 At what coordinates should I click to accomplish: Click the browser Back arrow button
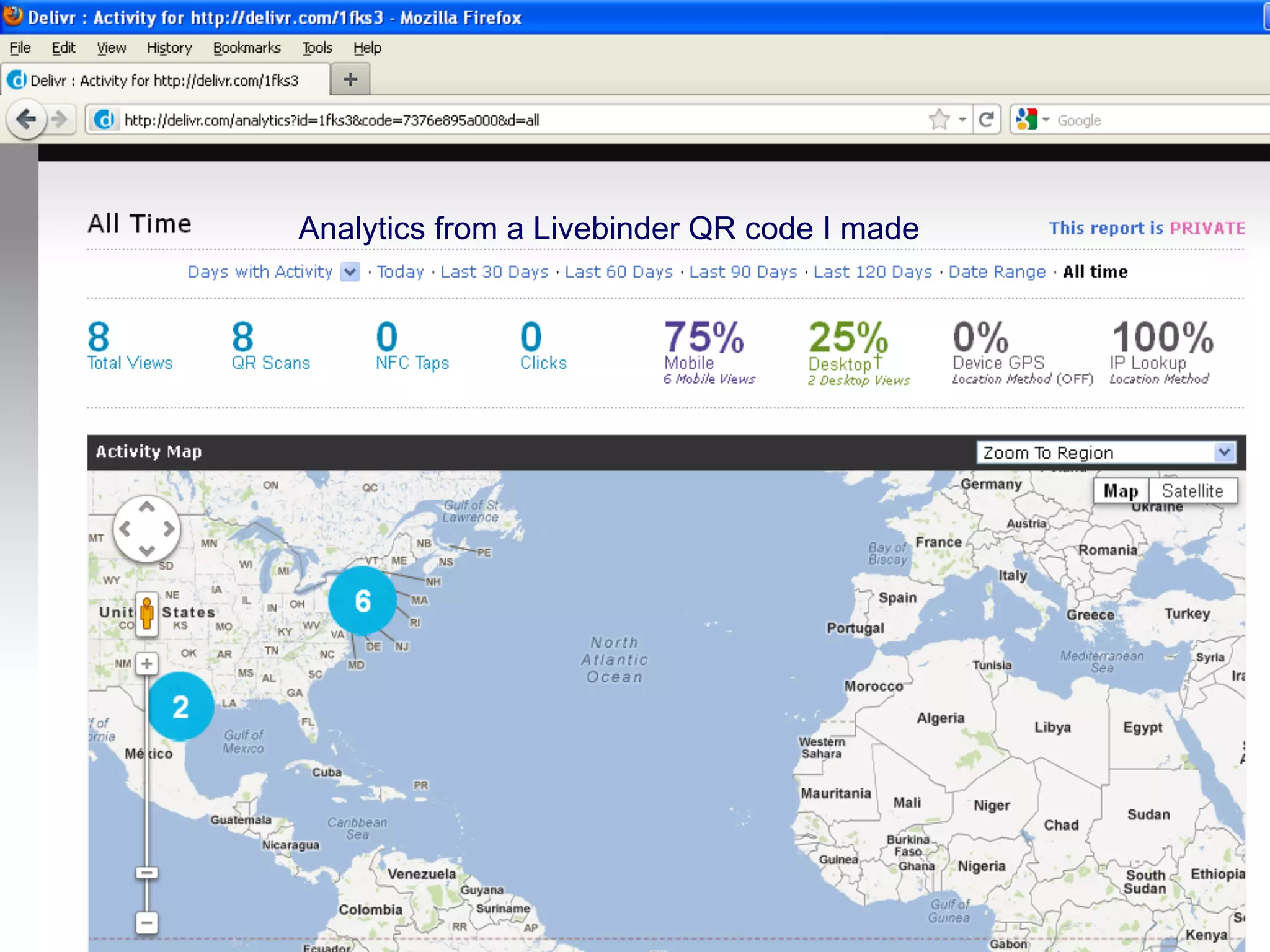click(26, 119)
